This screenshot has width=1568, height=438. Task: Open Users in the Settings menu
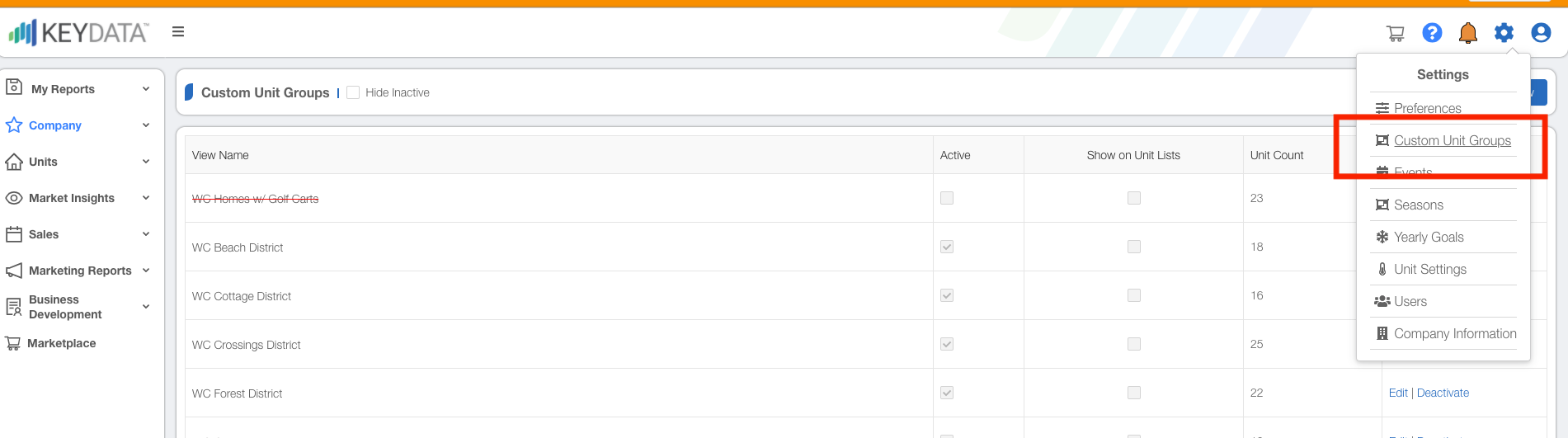click(x=1410, y=301)
